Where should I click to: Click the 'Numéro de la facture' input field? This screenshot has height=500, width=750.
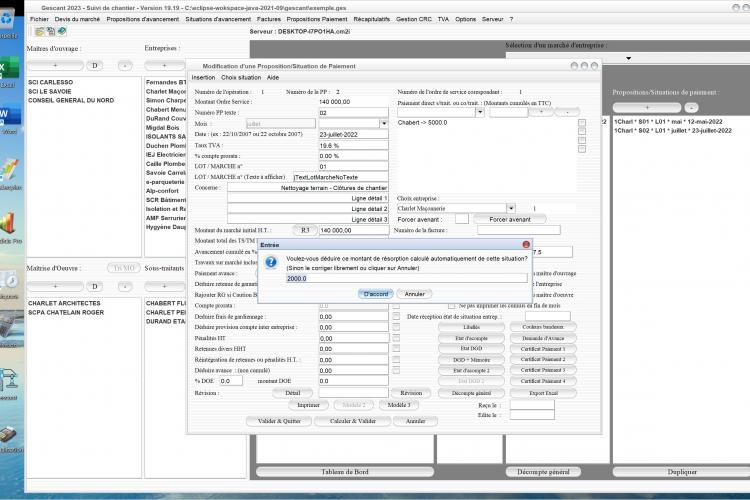519,230
